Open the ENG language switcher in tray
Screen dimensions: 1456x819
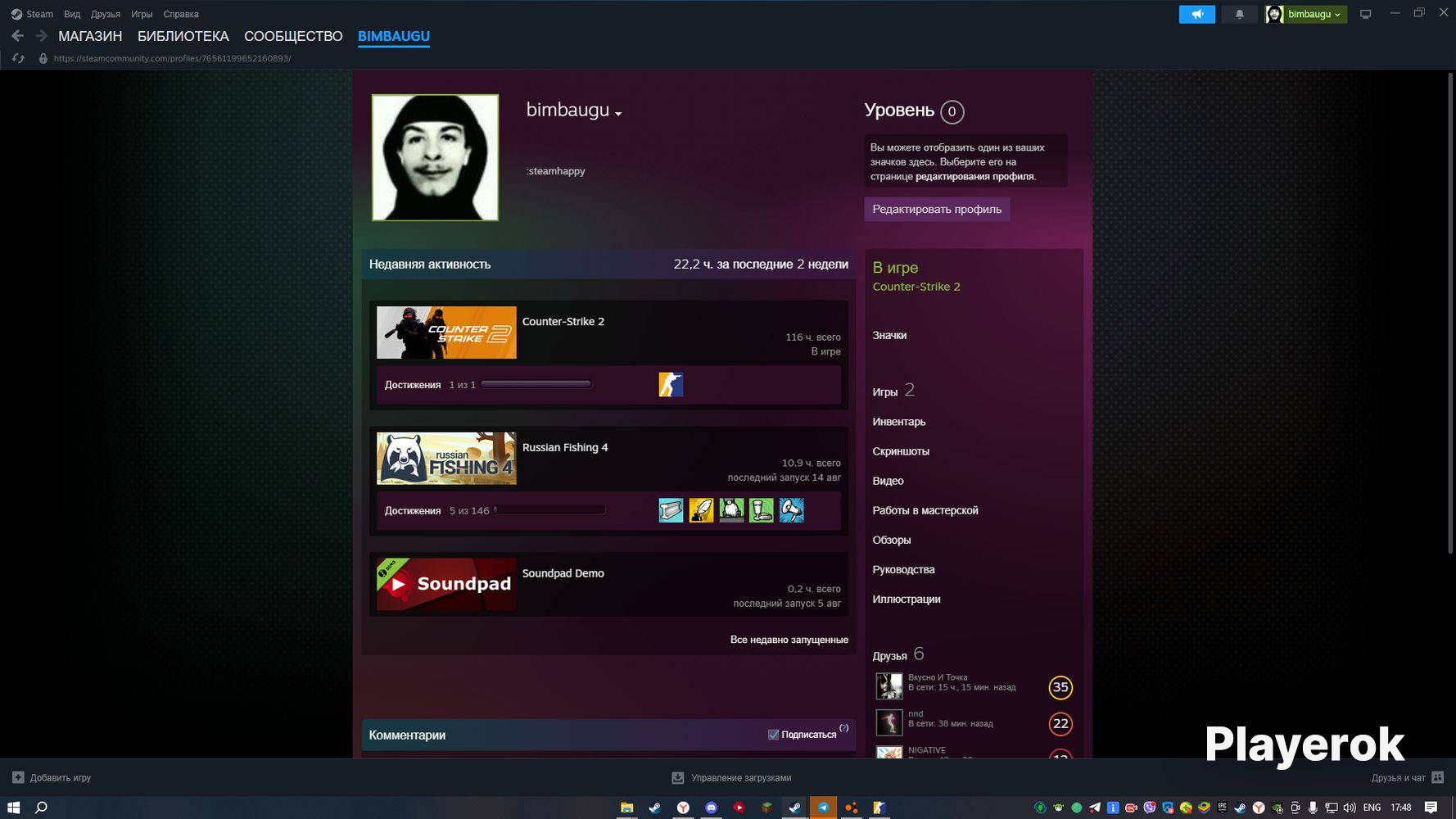point(1372,808)
